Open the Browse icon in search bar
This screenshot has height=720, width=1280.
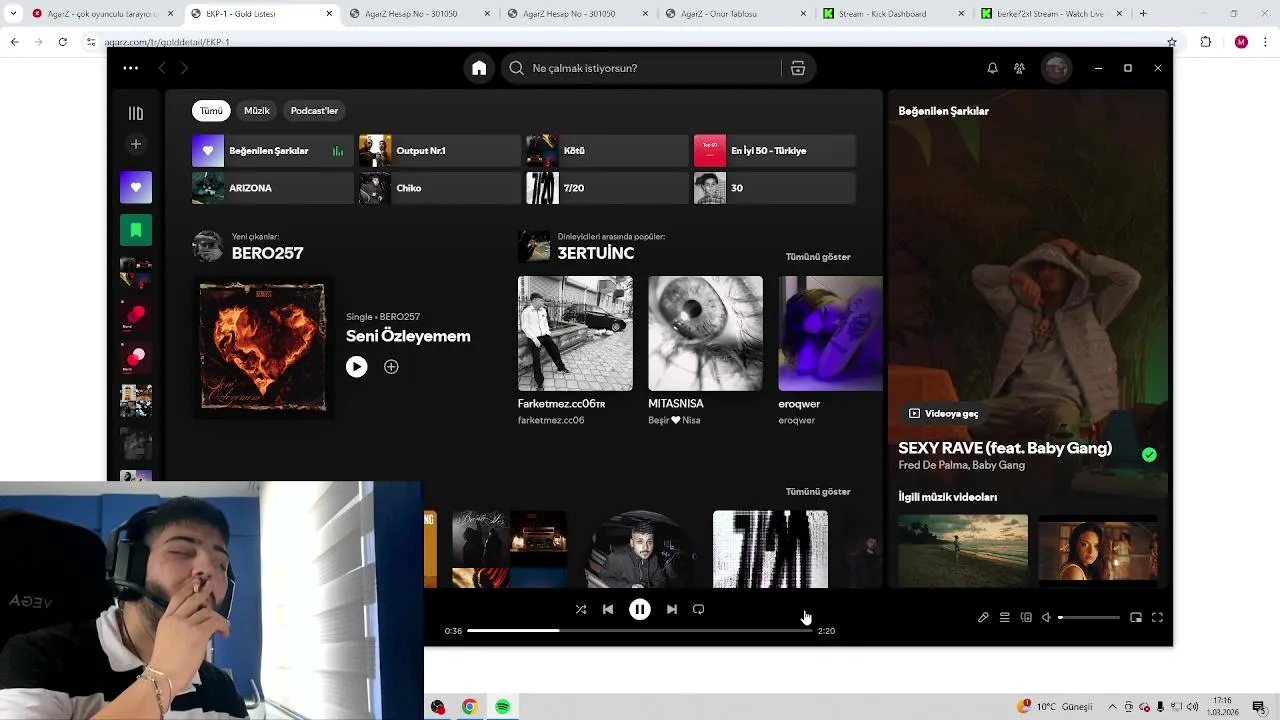click(x=797, y=68)
